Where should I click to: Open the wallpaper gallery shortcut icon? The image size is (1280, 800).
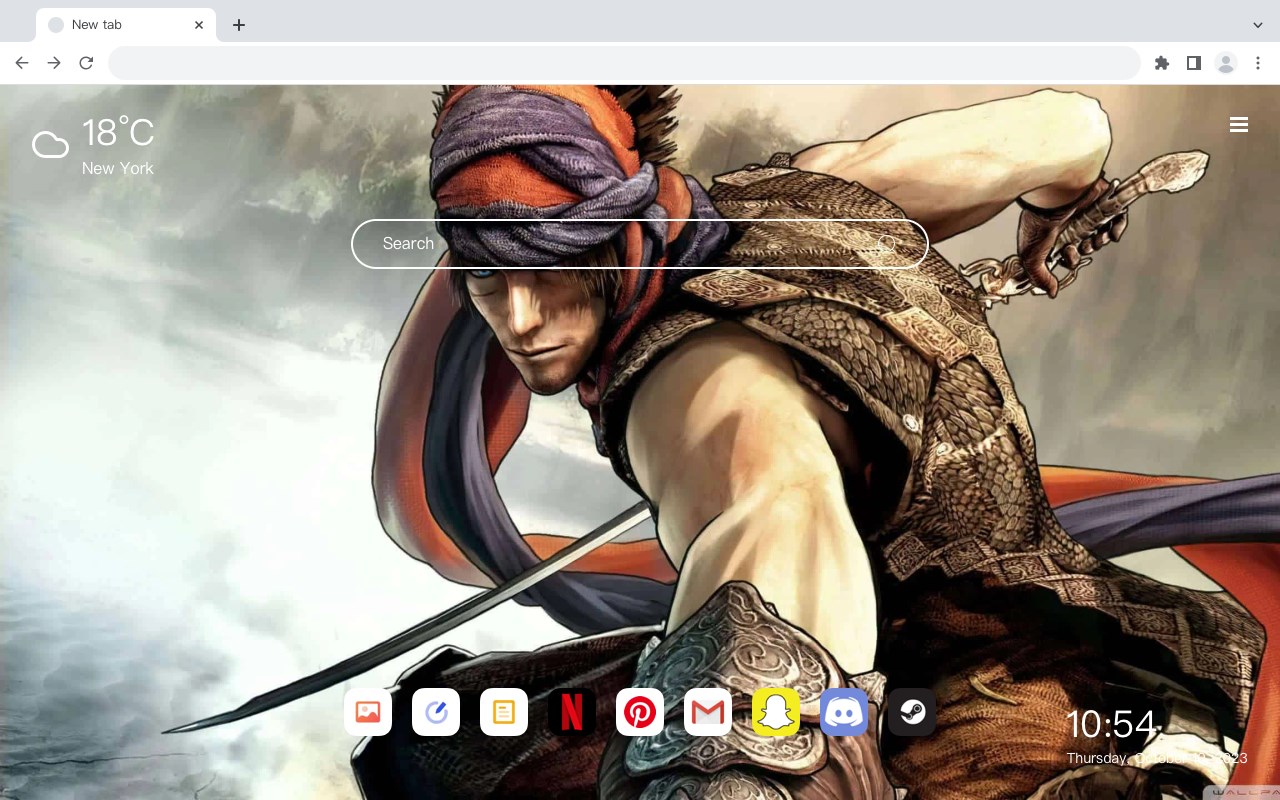(368, 712)
